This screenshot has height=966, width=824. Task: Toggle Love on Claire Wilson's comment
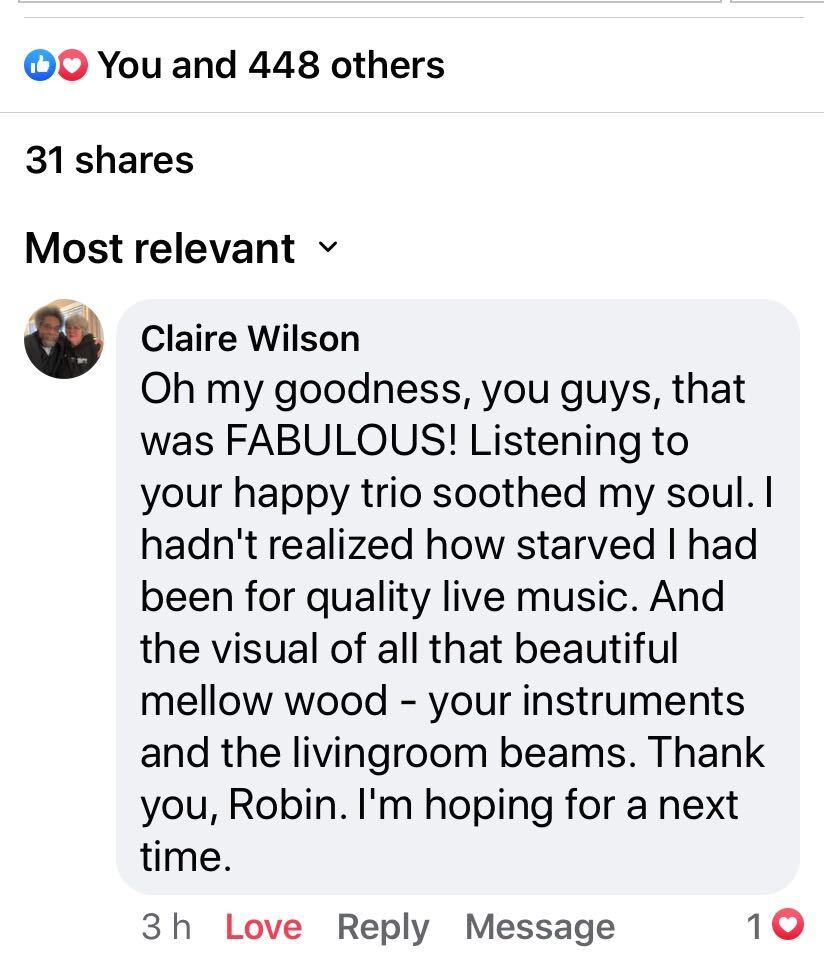click(263, 927)
